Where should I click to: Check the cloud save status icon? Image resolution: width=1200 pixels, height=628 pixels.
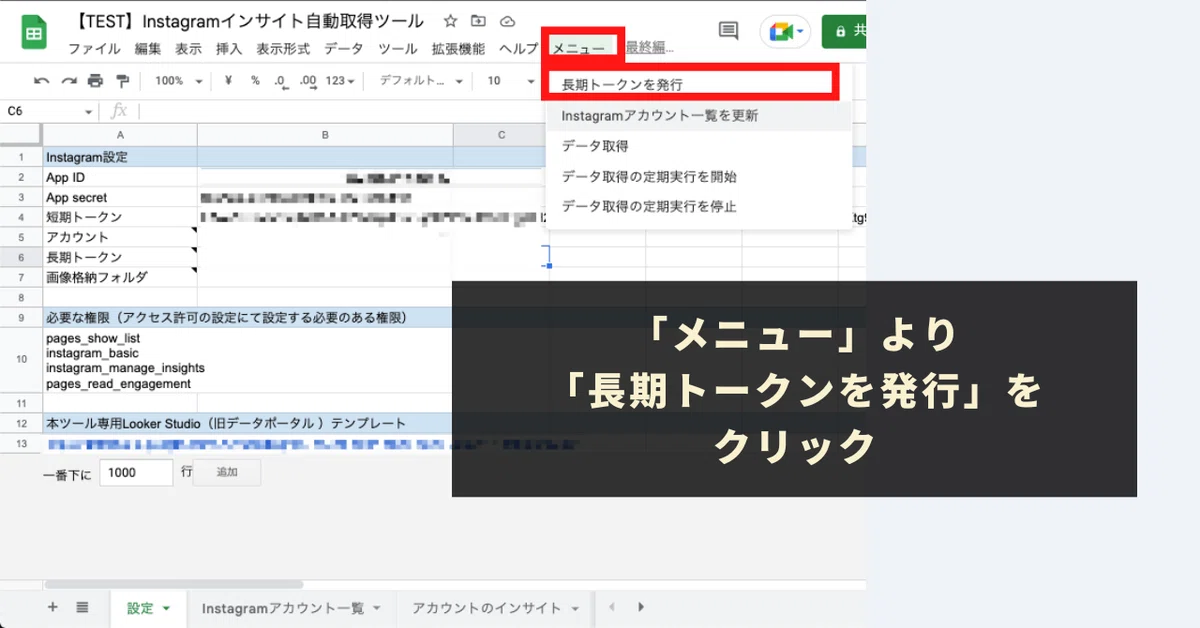(507, 21)
